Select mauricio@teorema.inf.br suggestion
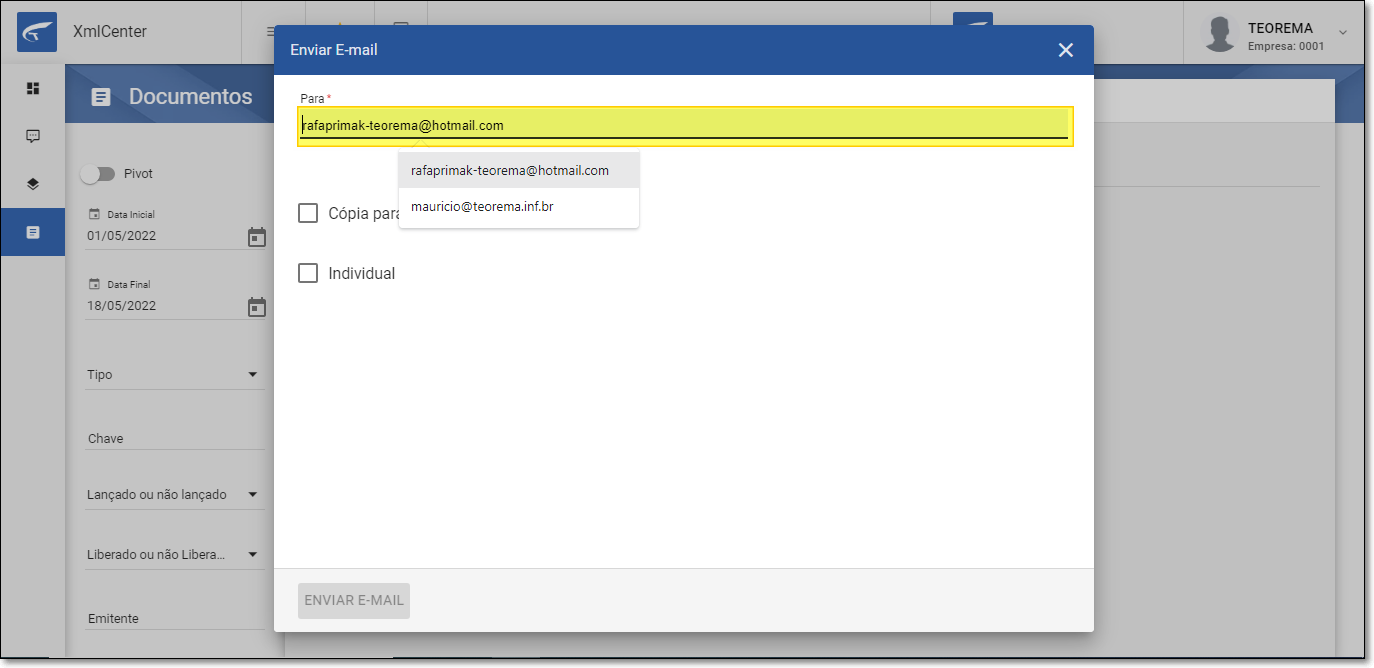This screenshot has height=668, width=1374. 519,207
